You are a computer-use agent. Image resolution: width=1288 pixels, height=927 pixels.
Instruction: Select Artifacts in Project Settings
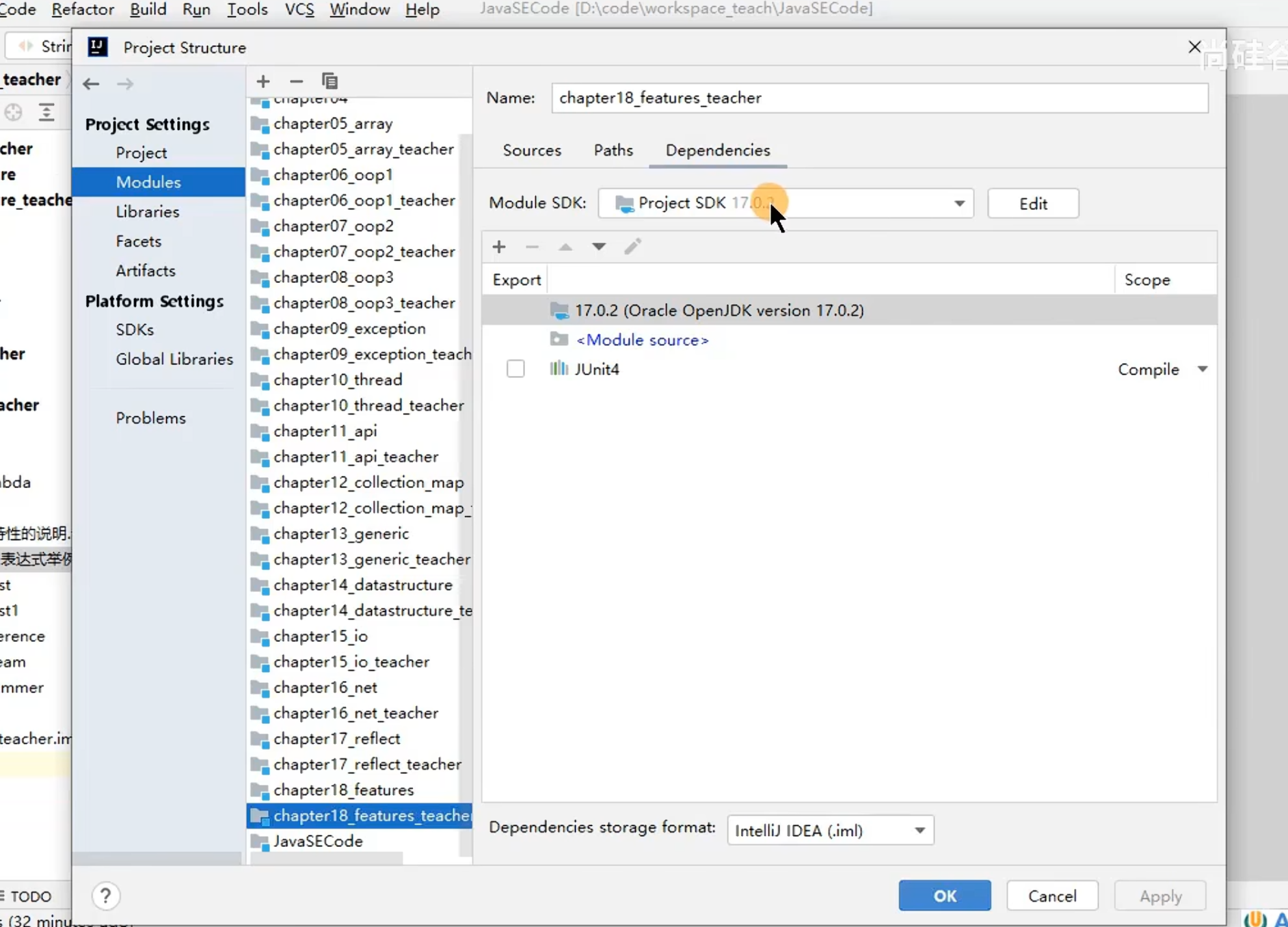146,270
